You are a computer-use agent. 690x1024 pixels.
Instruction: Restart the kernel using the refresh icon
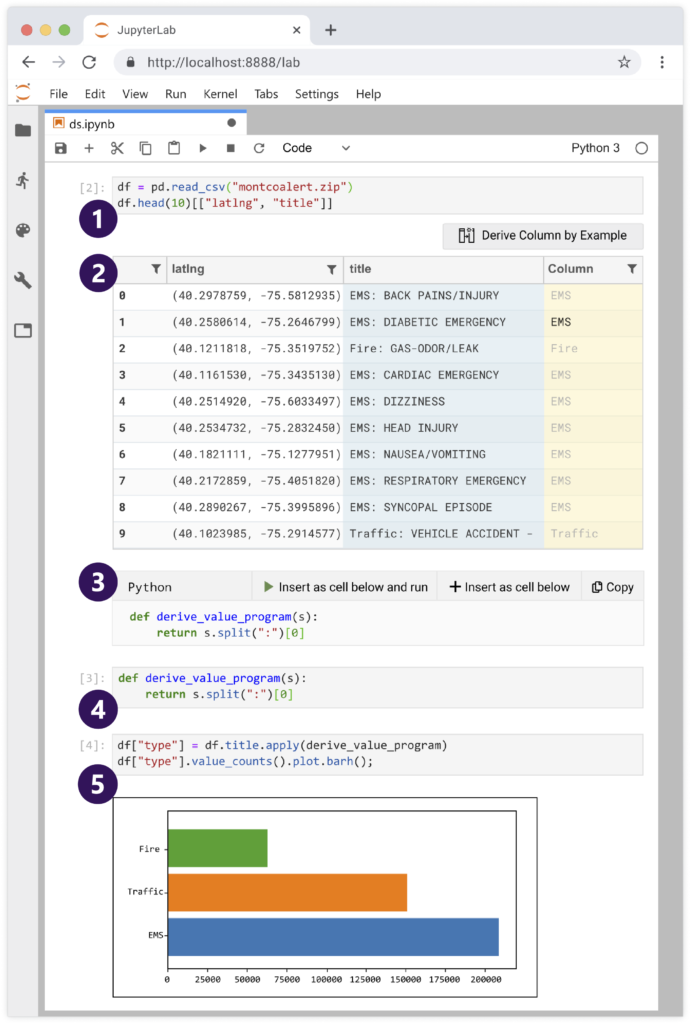pos(259,148)
